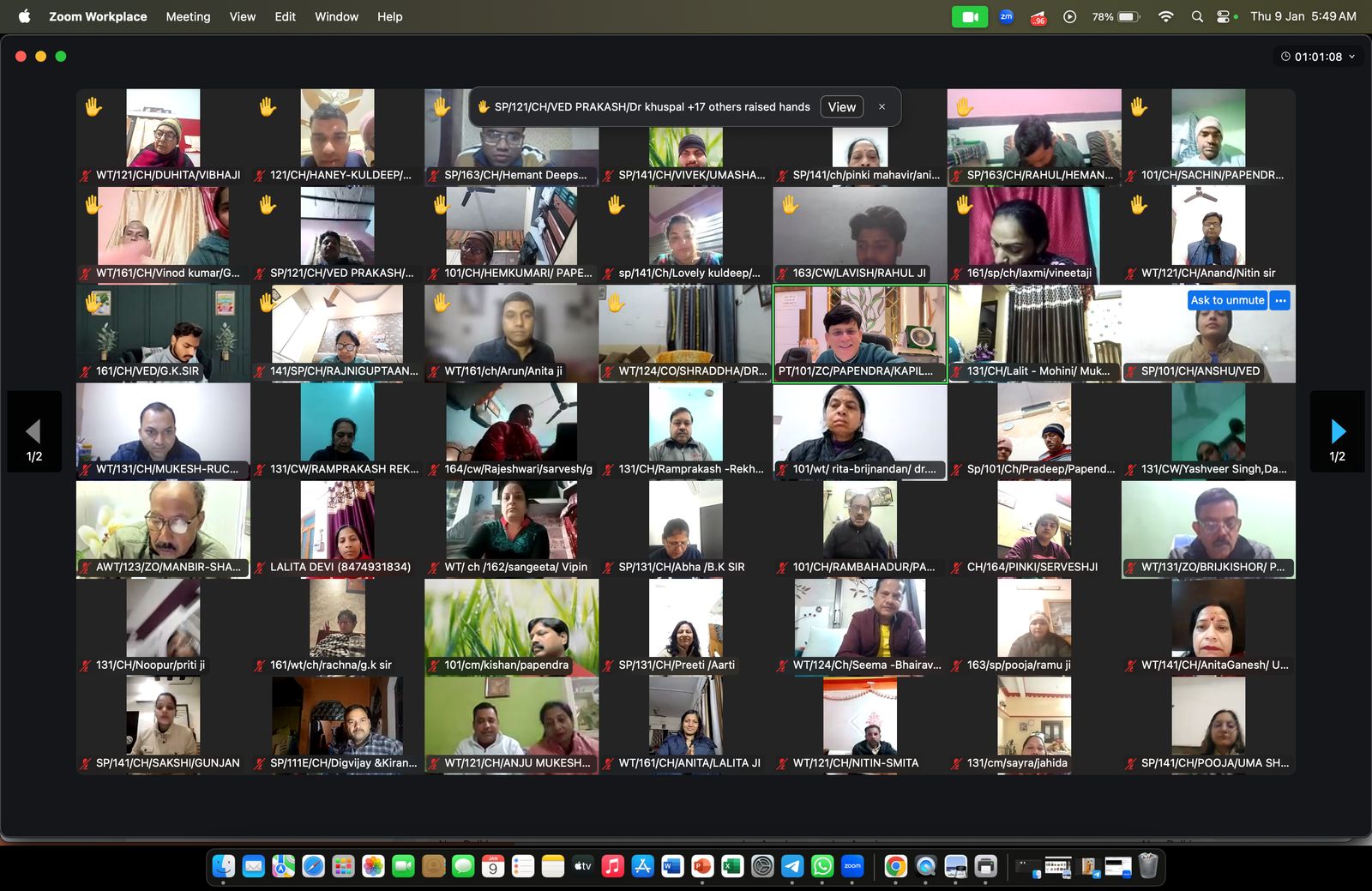
Task: Select PT/101/ZC/PAPENDRA/KAPIL video tile
Action: 860,330
